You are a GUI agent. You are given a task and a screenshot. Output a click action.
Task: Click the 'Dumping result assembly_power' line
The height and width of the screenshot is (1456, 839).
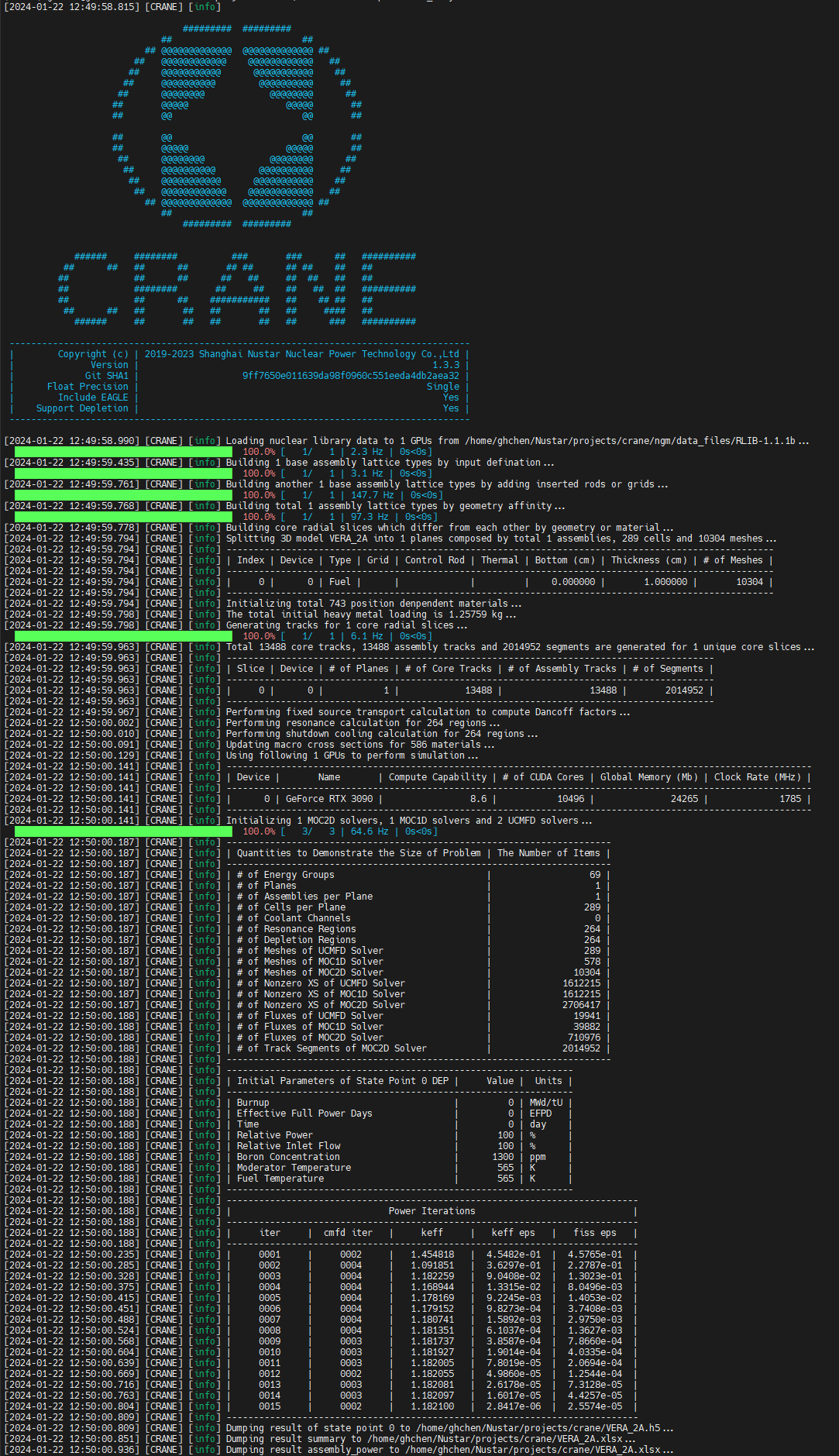(449, 1450)
